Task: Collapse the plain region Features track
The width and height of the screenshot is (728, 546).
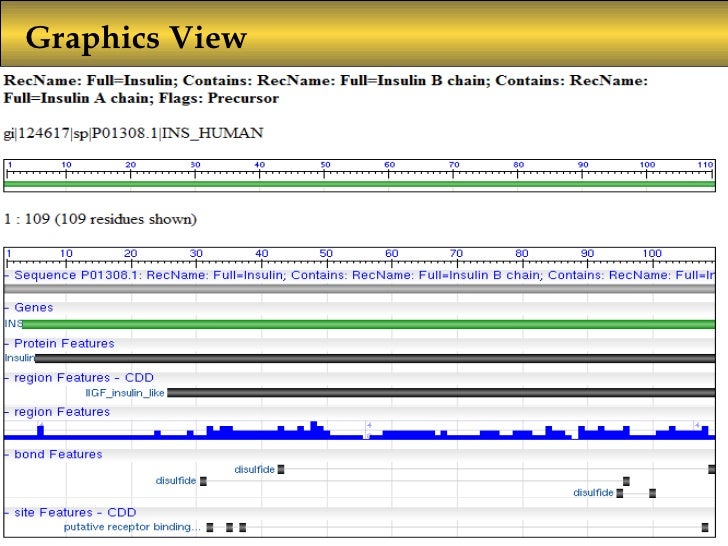Action: pyautogui.click(x=7, y=412)
